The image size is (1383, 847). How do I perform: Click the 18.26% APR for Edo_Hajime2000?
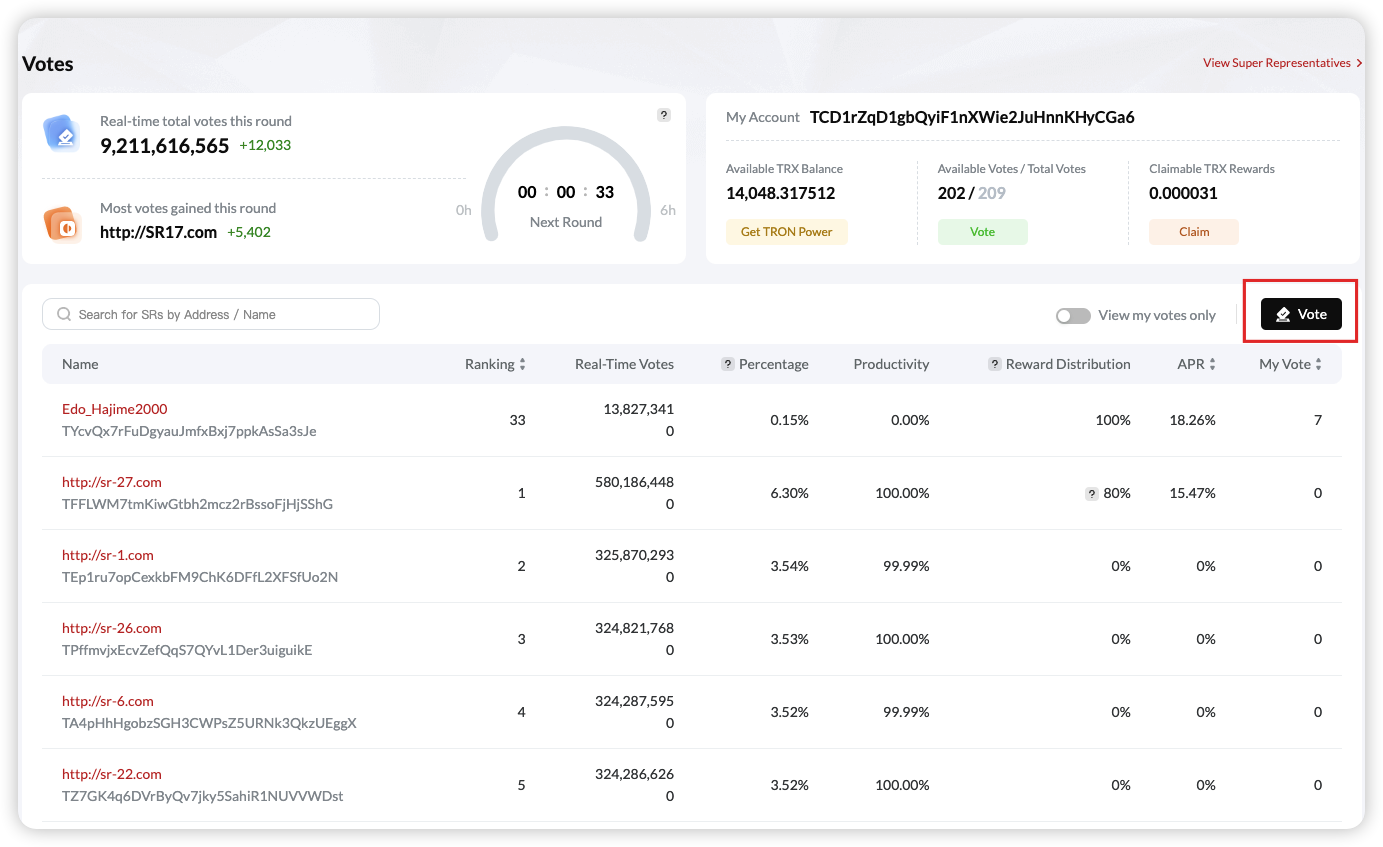click(1193, 420)
